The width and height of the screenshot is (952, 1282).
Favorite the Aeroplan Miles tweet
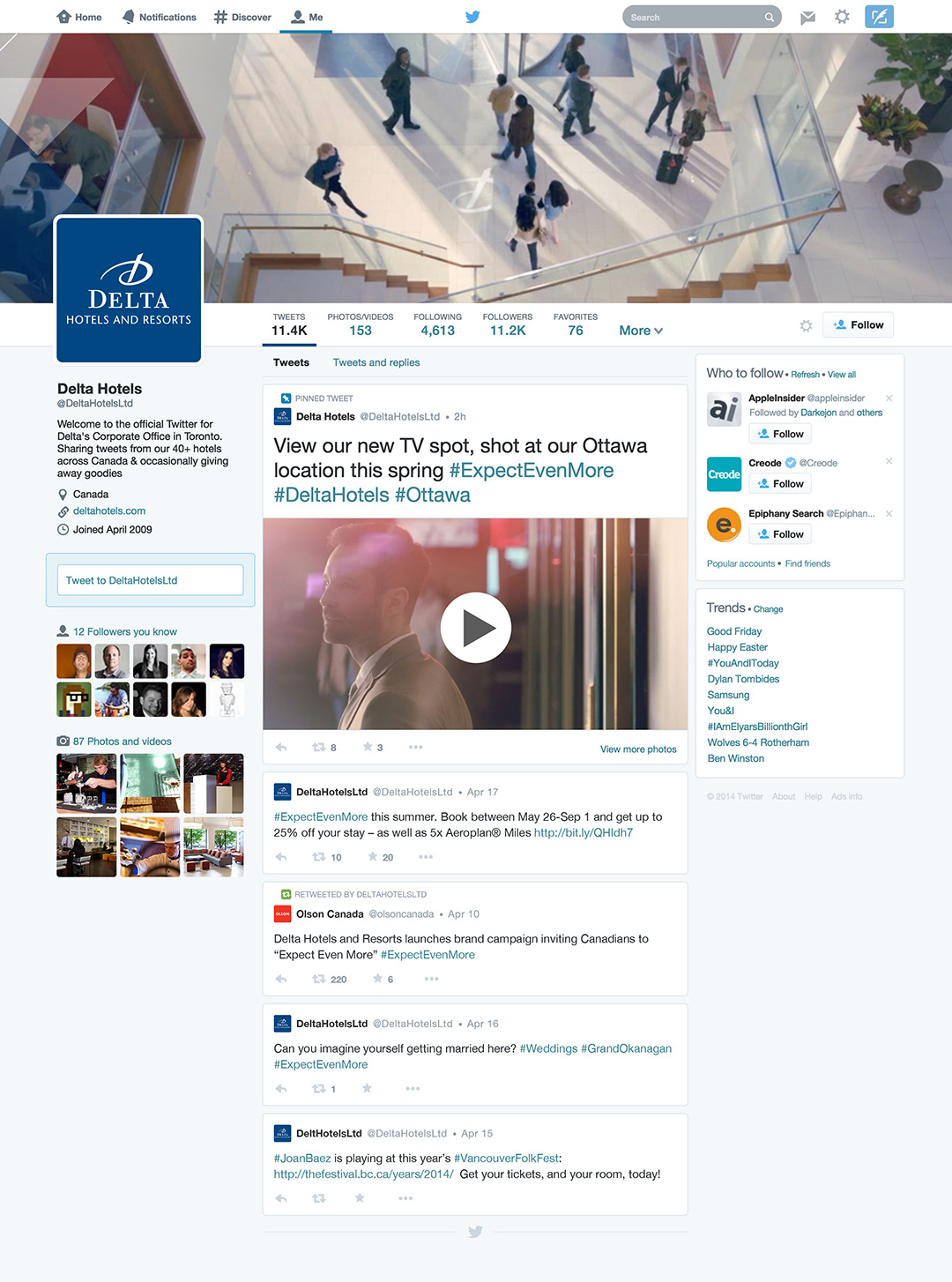[373, 856]
